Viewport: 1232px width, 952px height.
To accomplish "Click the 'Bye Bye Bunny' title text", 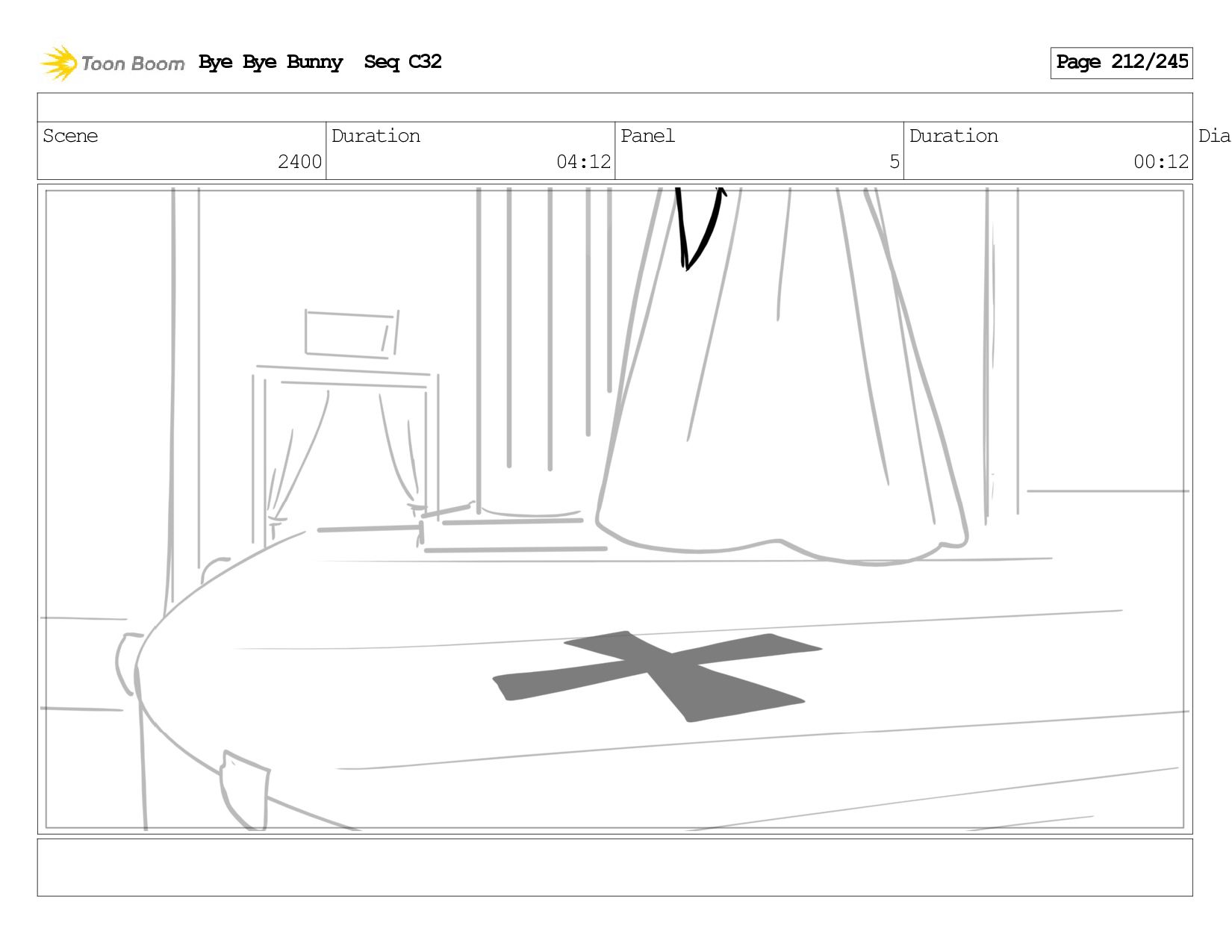I will (271, 62).
